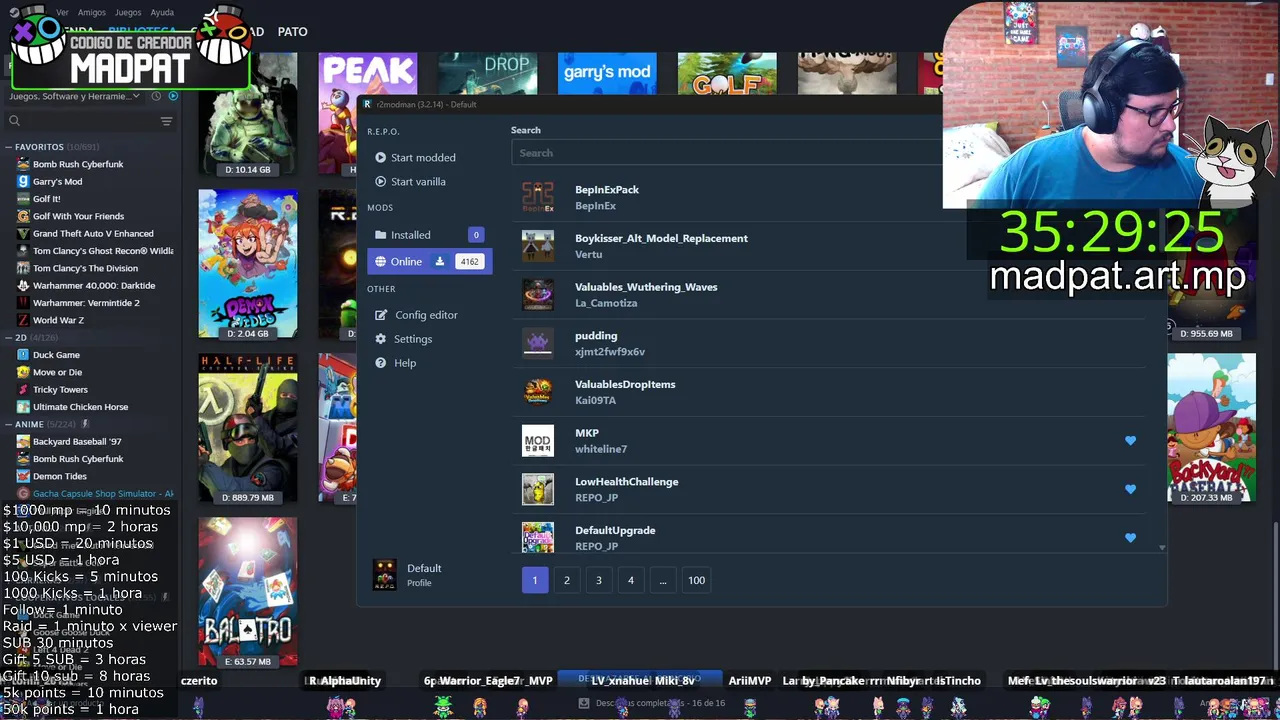
Task: Click the Help question mark icon
Action: [380, 363]
